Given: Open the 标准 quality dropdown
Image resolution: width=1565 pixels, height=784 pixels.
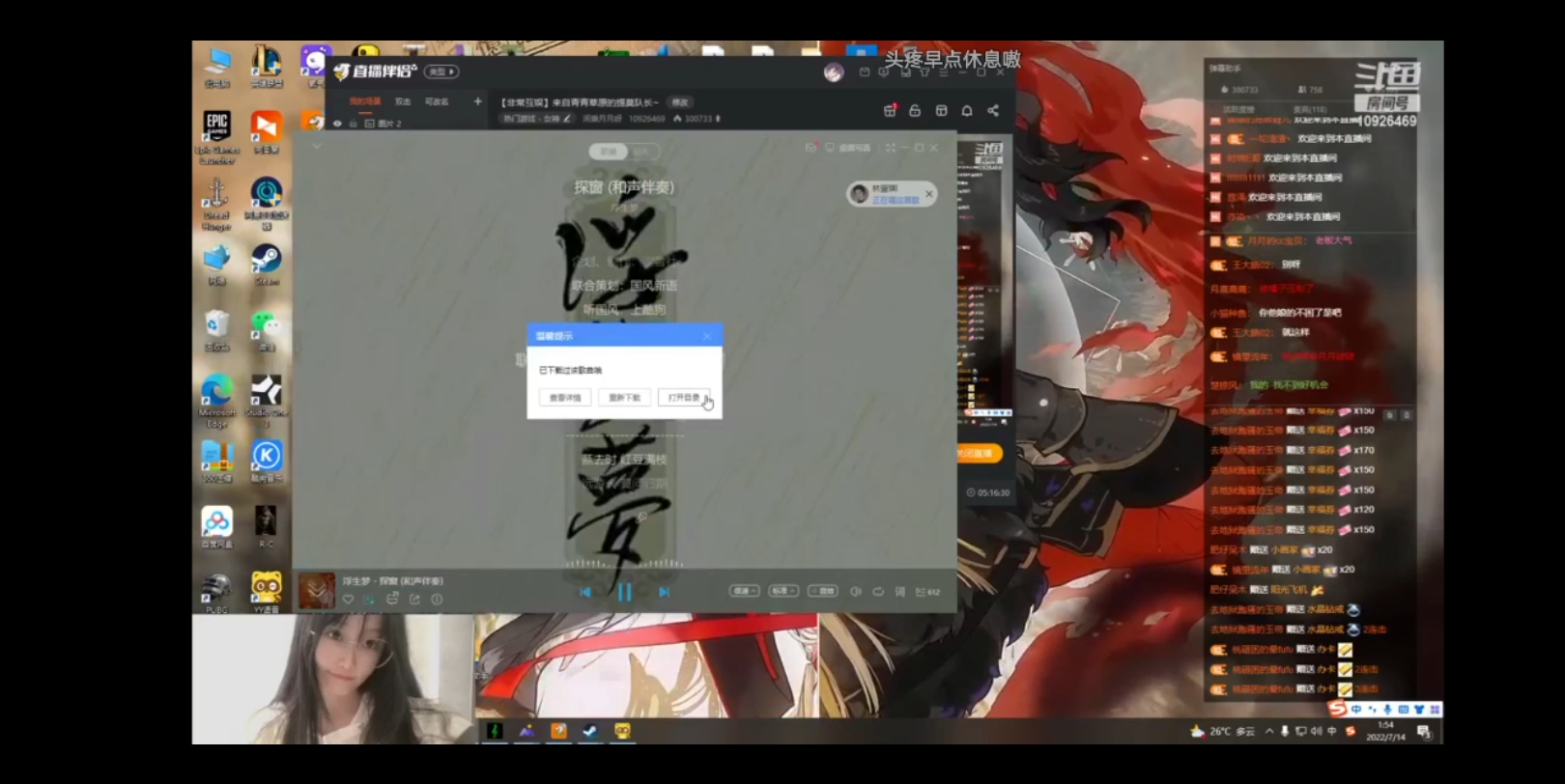Looking at the screenshot, I should click(783, 591).
